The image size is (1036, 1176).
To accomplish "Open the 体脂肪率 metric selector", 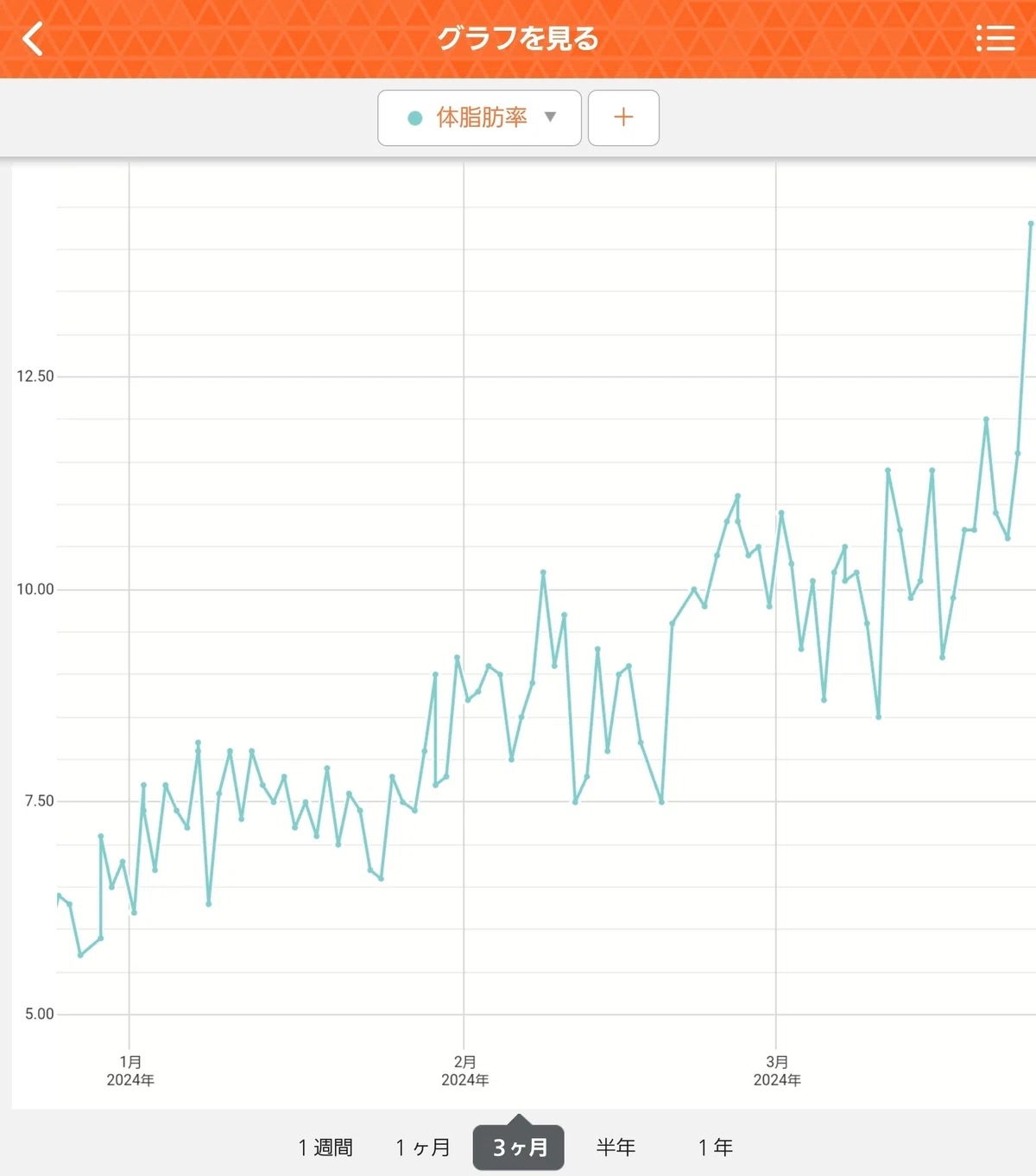I will coord(479,117).
